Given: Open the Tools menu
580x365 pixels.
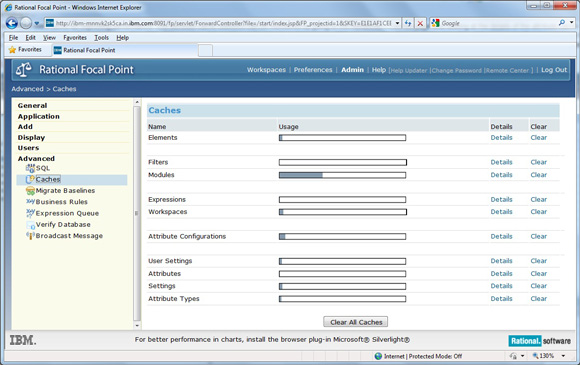Looking at the screenshot, I should pos(101,37).
